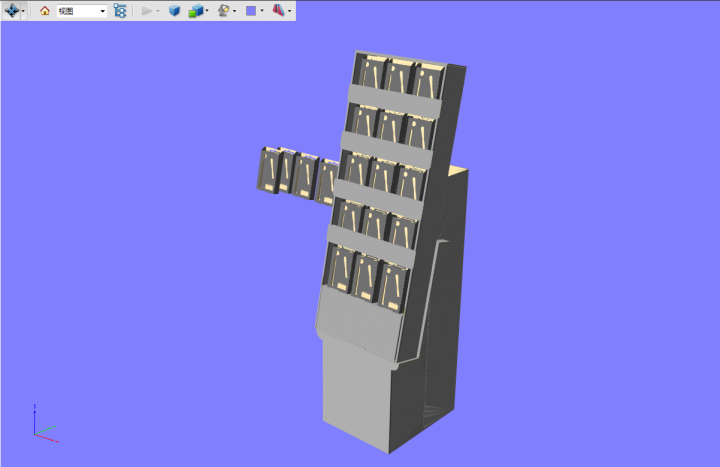Expand the lighting scheme dropdown arrow
720x467 pixels.
[x=235, y=12]
